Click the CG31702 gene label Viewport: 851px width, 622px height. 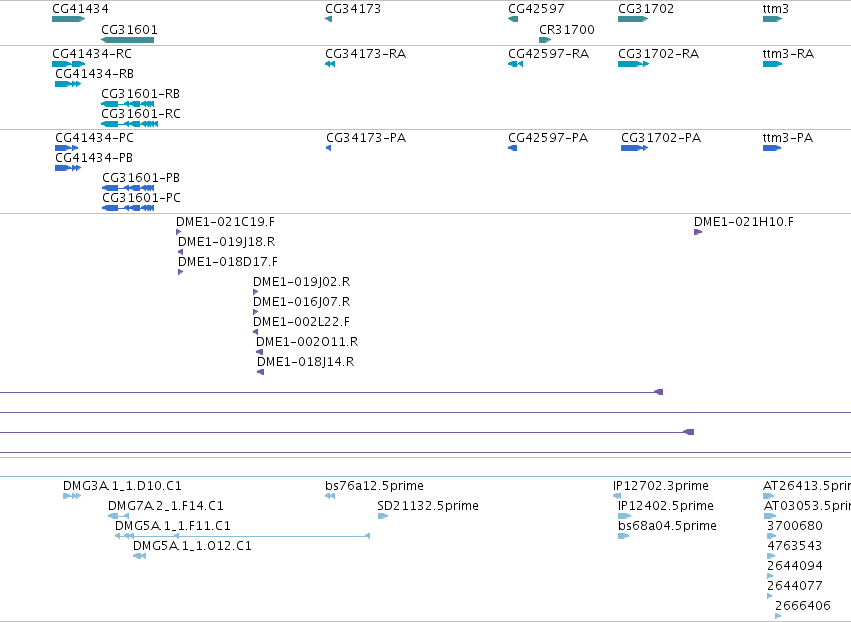click(646, 9)
